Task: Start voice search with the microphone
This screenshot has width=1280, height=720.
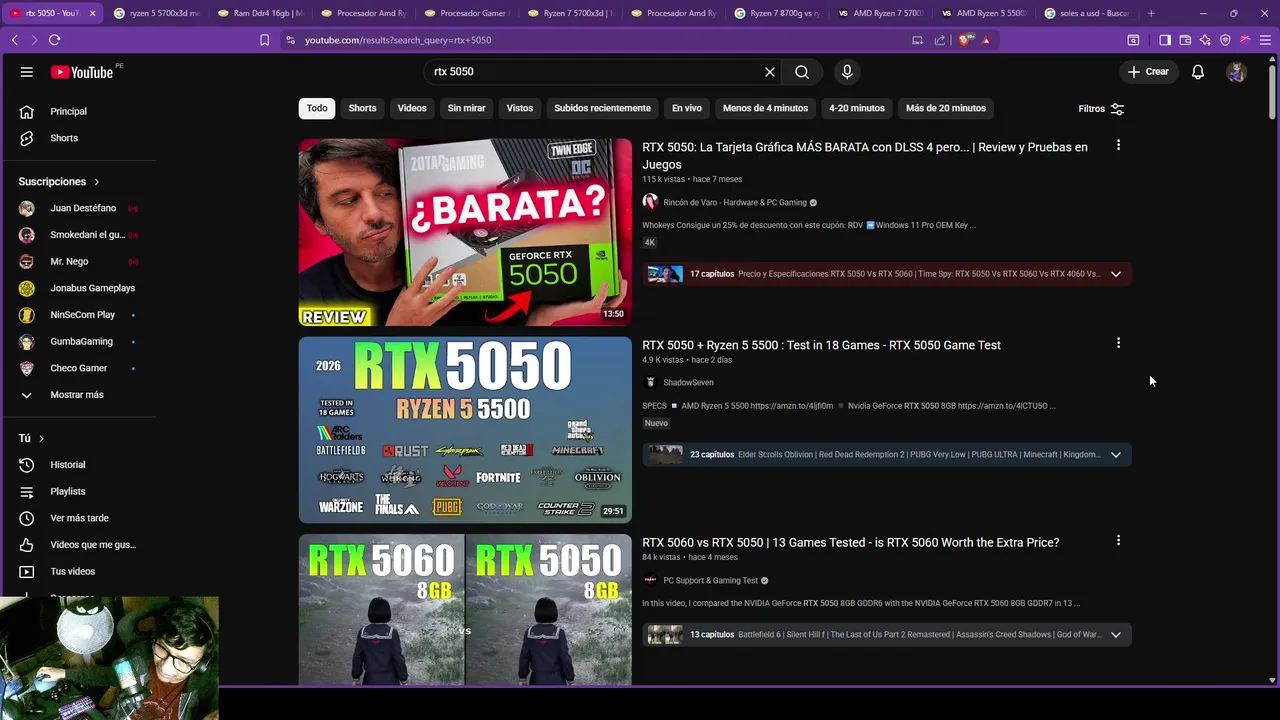Action: (847, 72)
